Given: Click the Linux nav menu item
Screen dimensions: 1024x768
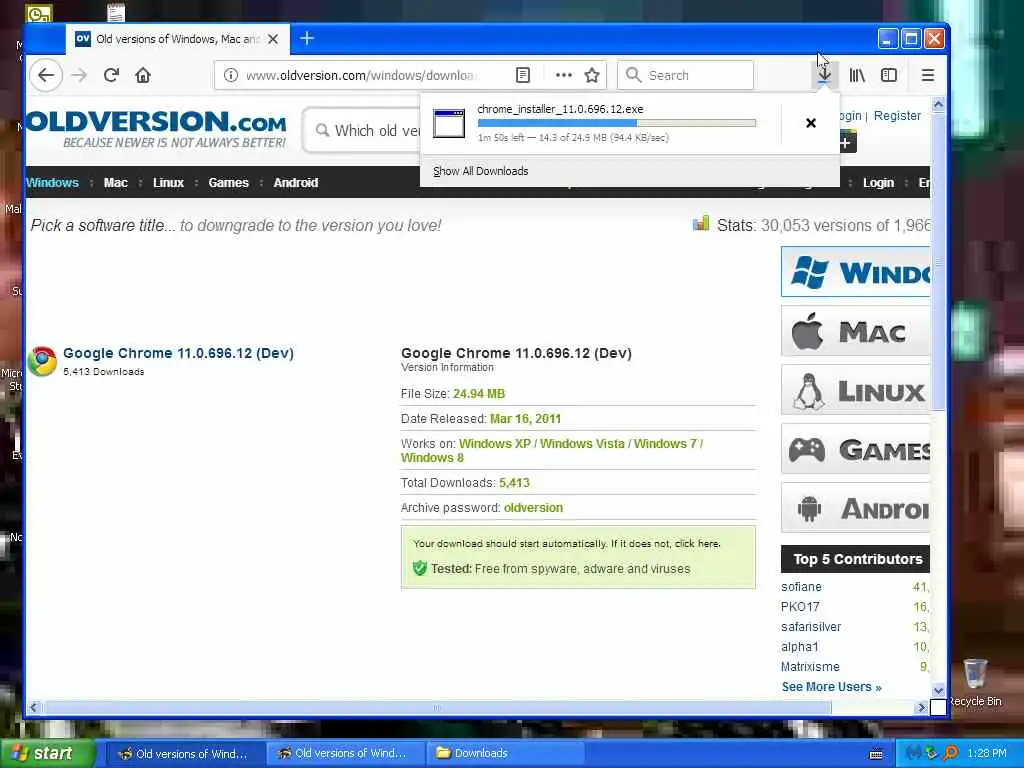Looking at the screenshot, I should (168, 183).
